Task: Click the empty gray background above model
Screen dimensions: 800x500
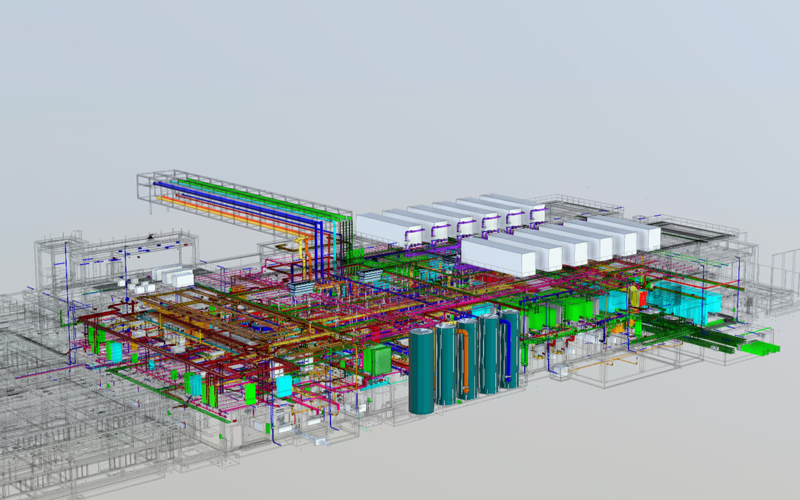Action: (x=400, y=80)
